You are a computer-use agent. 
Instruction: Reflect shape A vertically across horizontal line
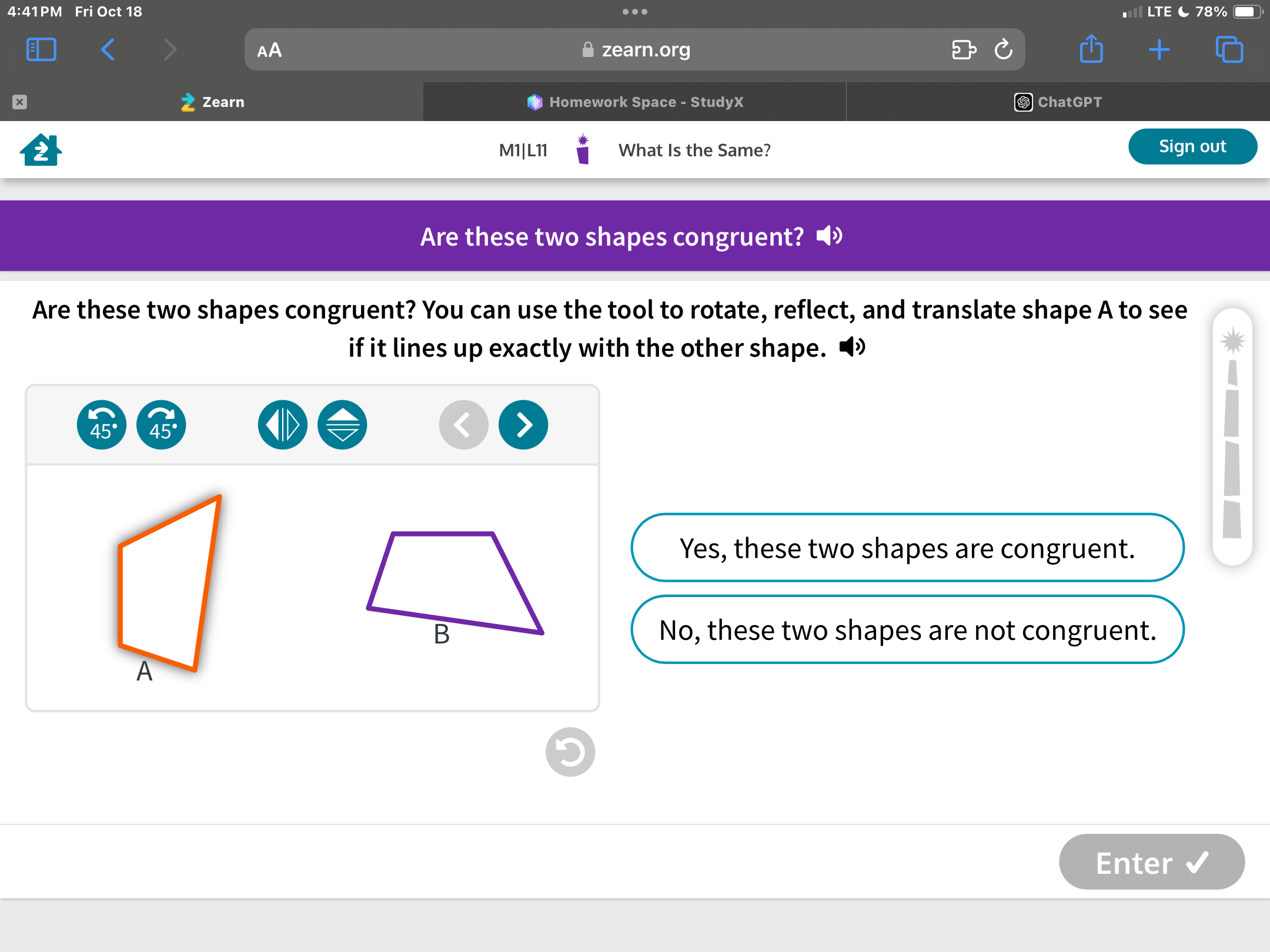pos(342,424)
